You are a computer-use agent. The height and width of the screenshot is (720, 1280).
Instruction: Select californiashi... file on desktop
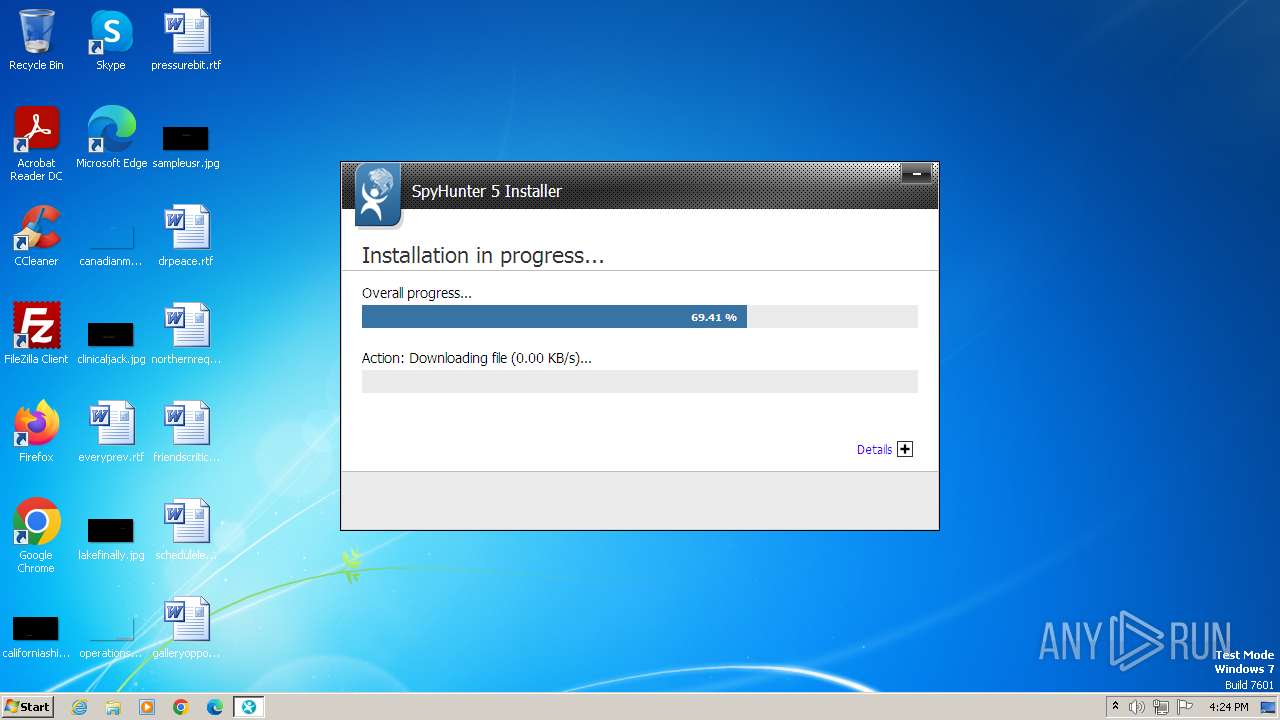pos(36,637)
